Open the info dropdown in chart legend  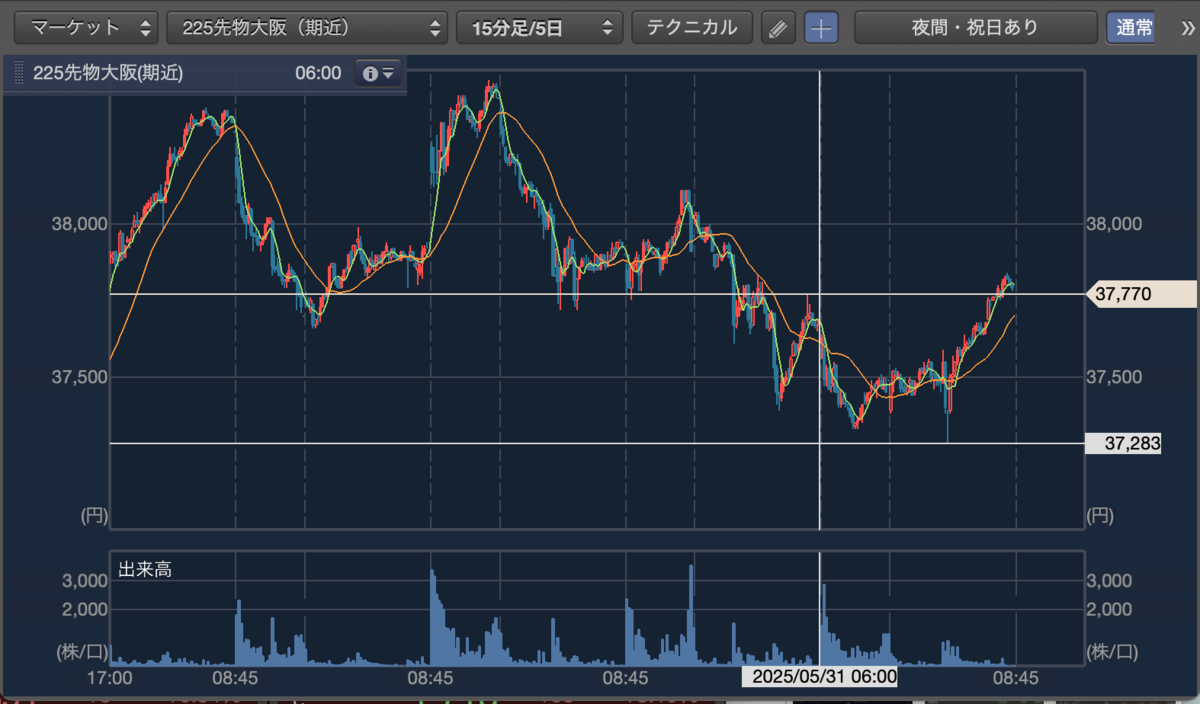(x=378, y=73)
